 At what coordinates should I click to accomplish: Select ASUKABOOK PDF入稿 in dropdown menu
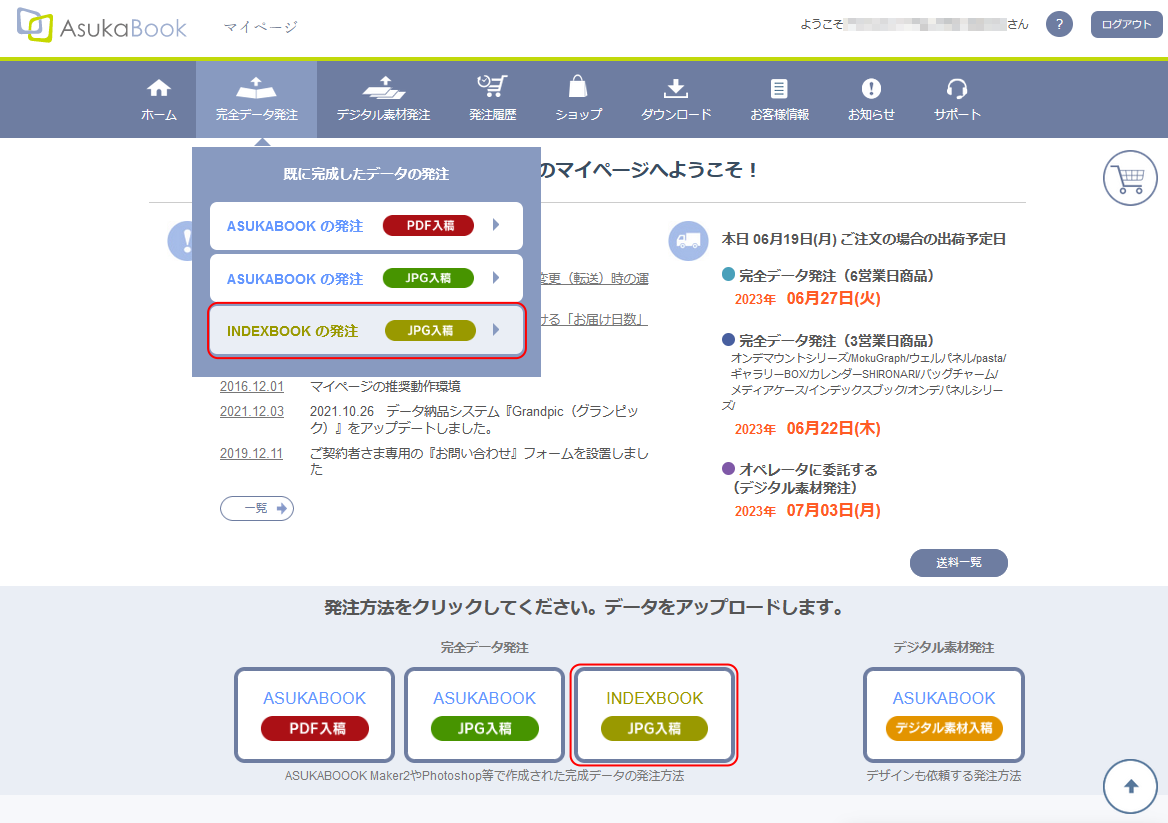366,226
